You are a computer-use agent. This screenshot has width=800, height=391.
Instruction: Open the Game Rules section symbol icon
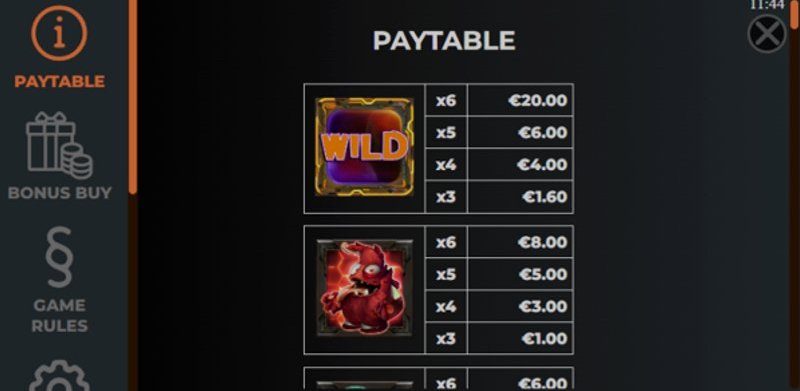(x=59, y=257)
